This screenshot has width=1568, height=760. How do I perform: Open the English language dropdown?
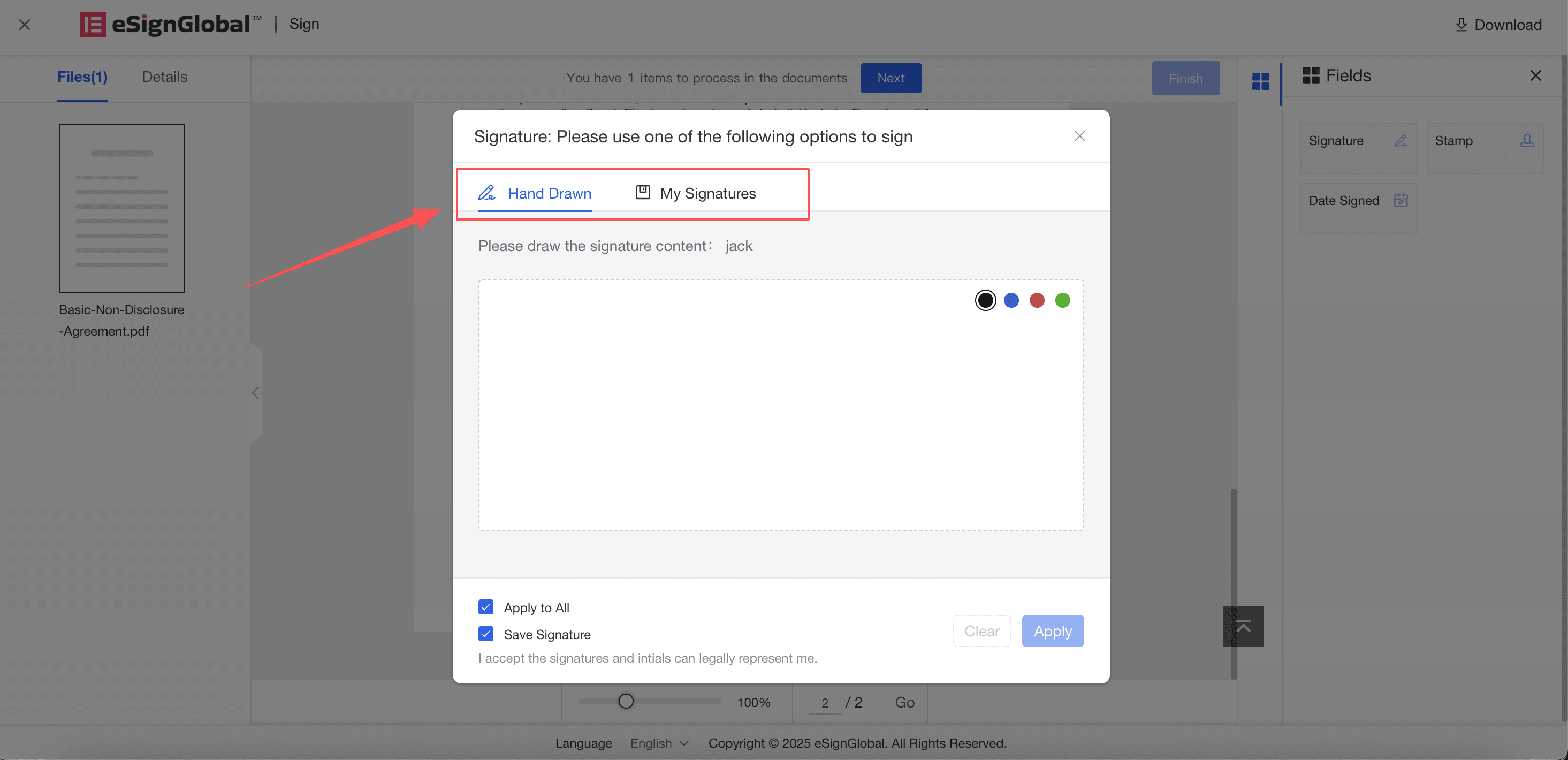659,743
